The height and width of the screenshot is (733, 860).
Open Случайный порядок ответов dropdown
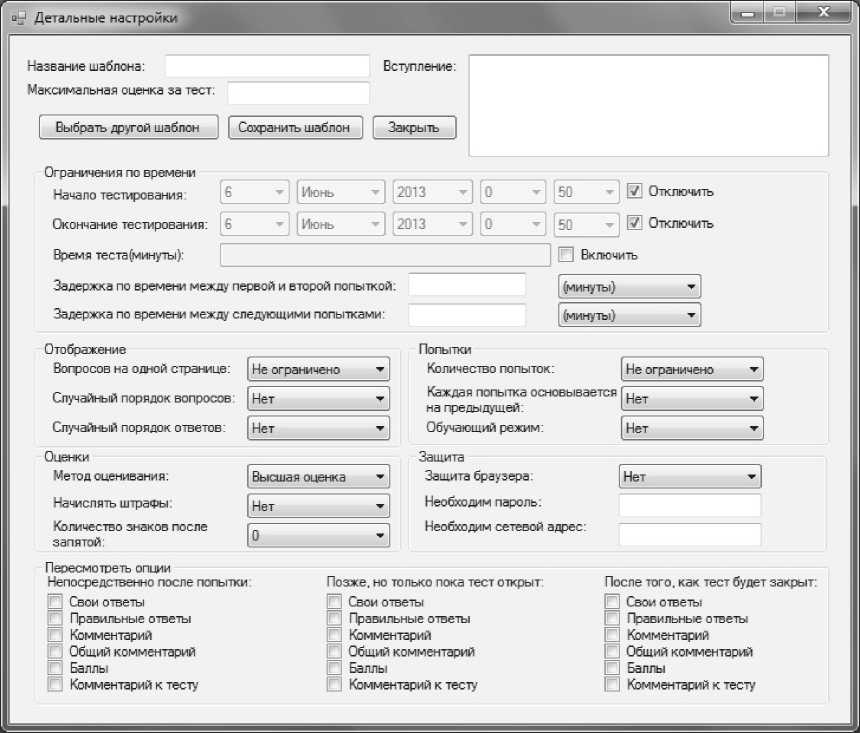(x=319, y=428)
